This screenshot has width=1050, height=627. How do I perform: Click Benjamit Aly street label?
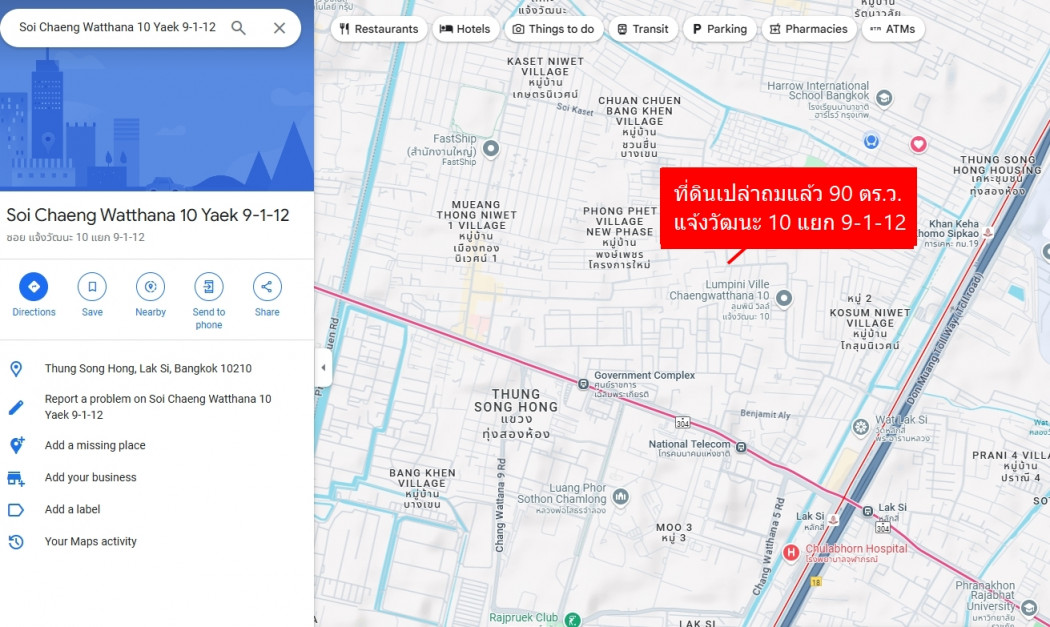click(x=765, y=414)
